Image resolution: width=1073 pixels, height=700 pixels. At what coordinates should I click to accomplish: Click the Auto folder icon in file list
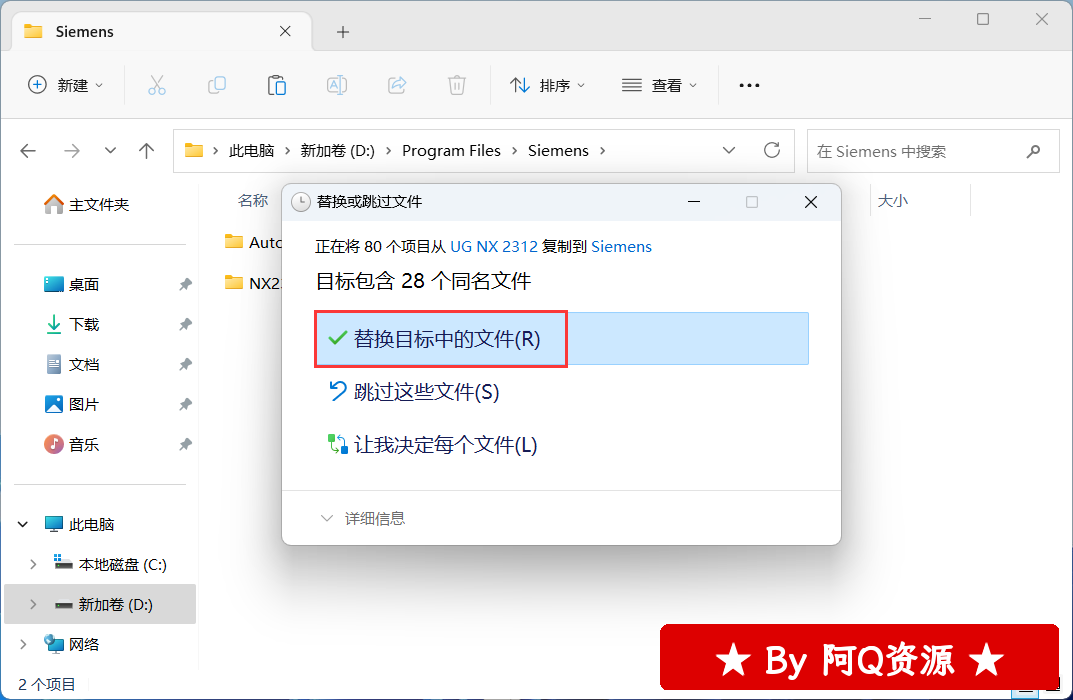tap(234, 242)
